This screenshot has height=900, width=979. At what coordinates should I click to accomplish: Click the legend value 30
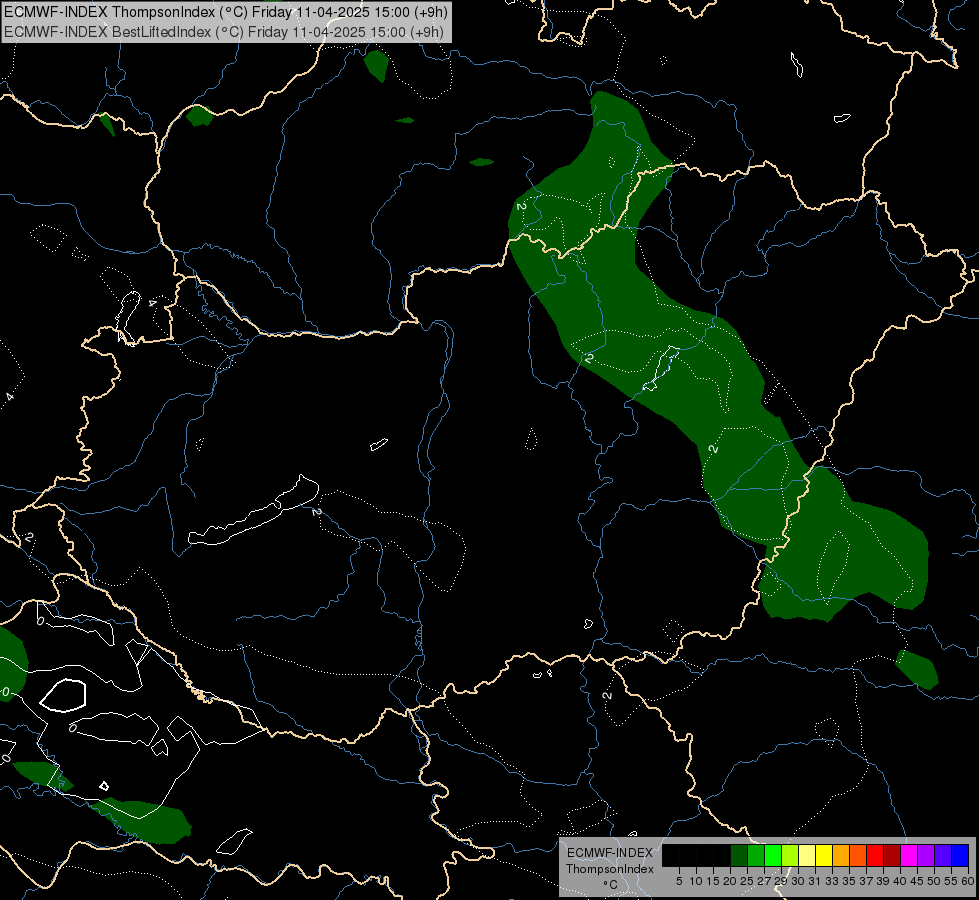(x=799, y=881)
